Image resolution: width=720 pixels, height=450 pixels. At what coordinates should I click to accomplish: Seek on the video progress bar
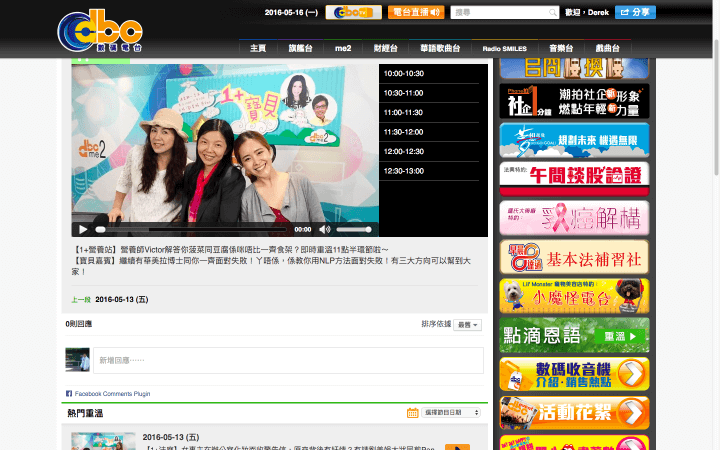[x=191, y=229]
